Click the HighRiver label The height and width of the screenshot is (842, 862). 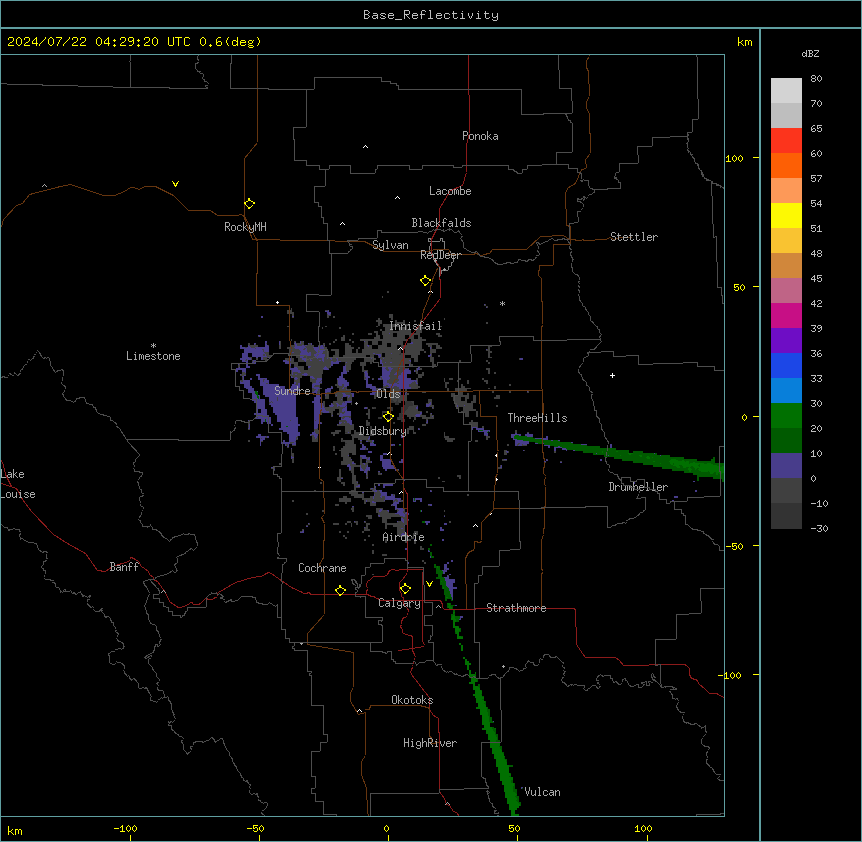(x=430, y=743)
